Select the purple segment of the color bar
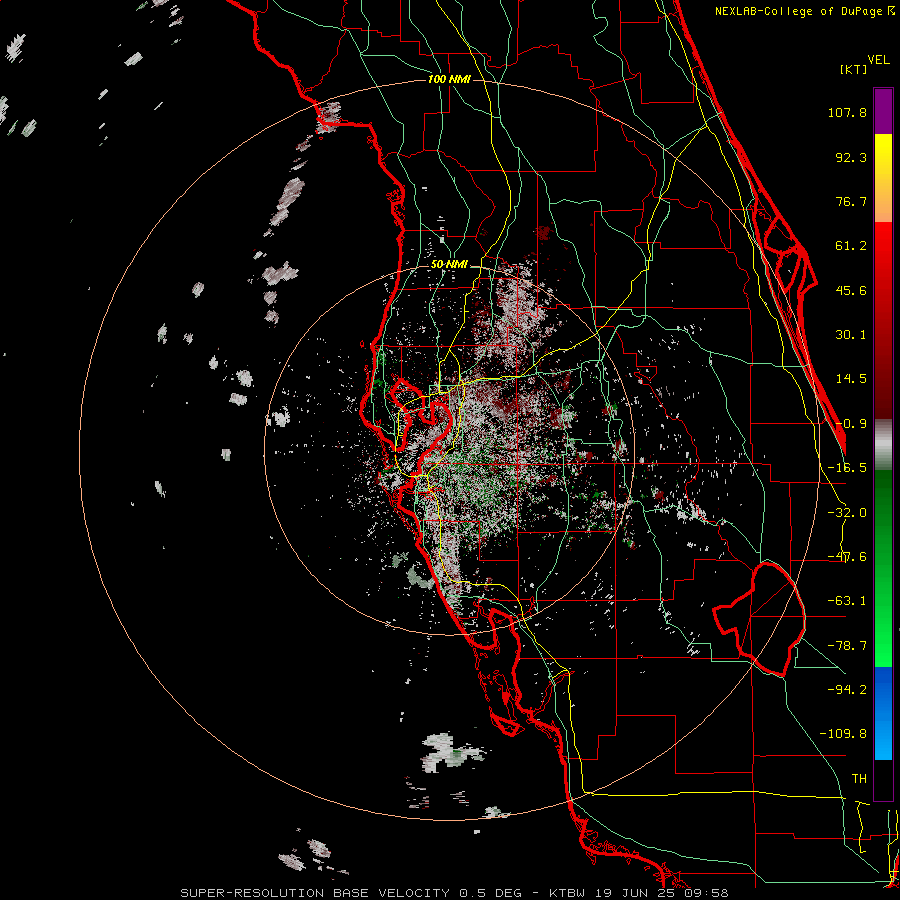The image size is (900, 900). (x=883, y=111)
